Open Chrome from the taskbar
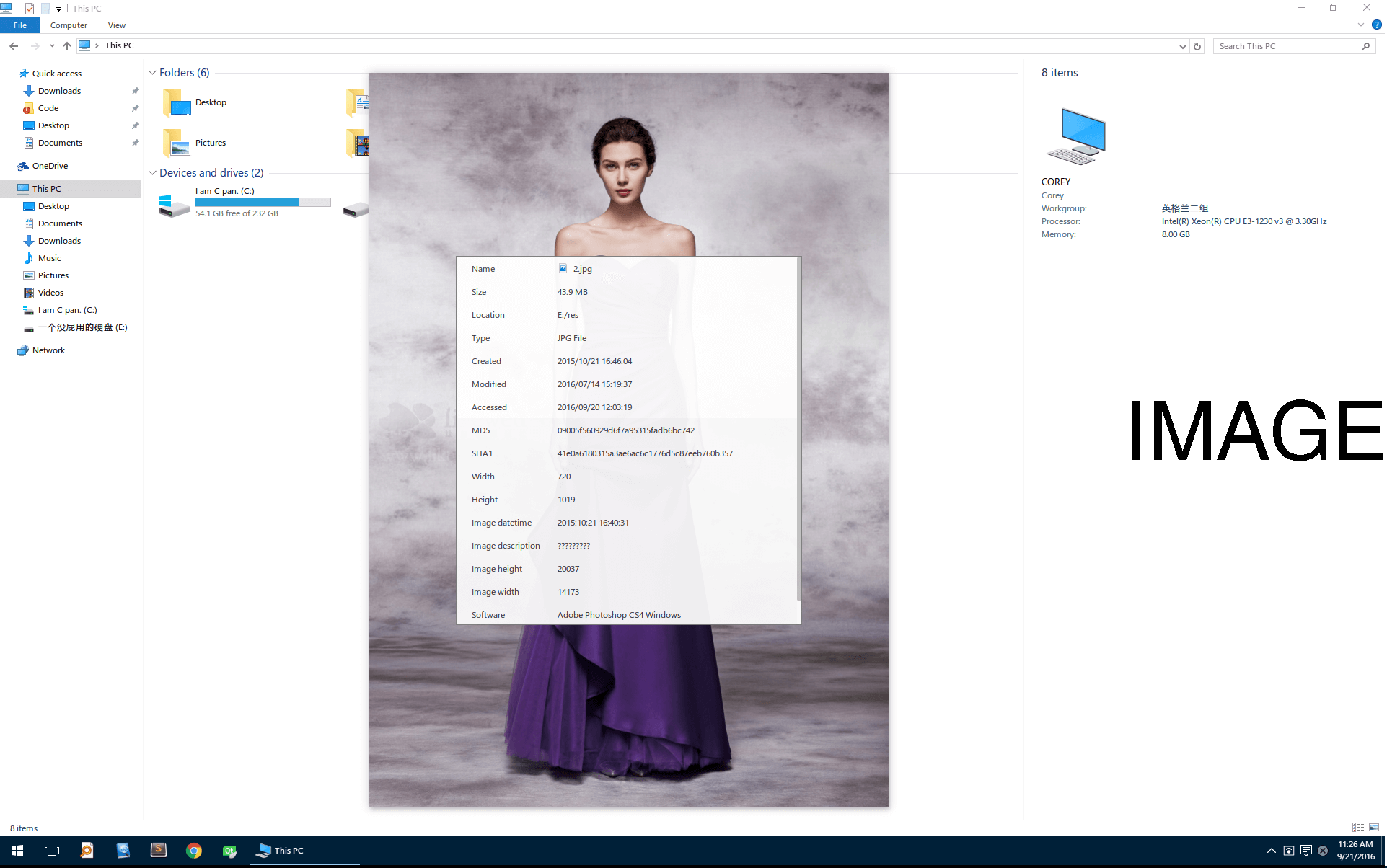This screenshot has width=1387, height=868. click(193, 851)
